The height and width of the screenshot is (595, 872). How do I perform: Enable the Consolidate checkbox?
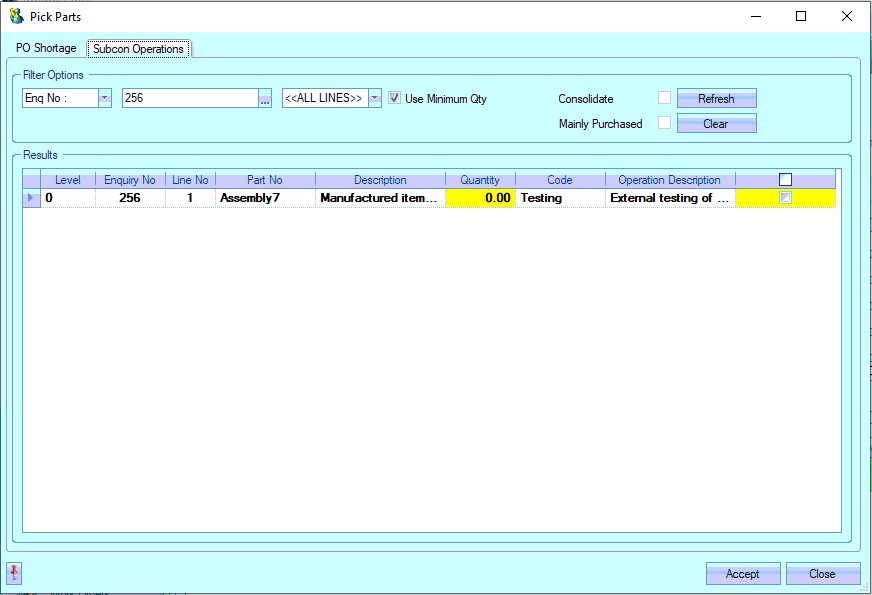[x=664, y=98]
